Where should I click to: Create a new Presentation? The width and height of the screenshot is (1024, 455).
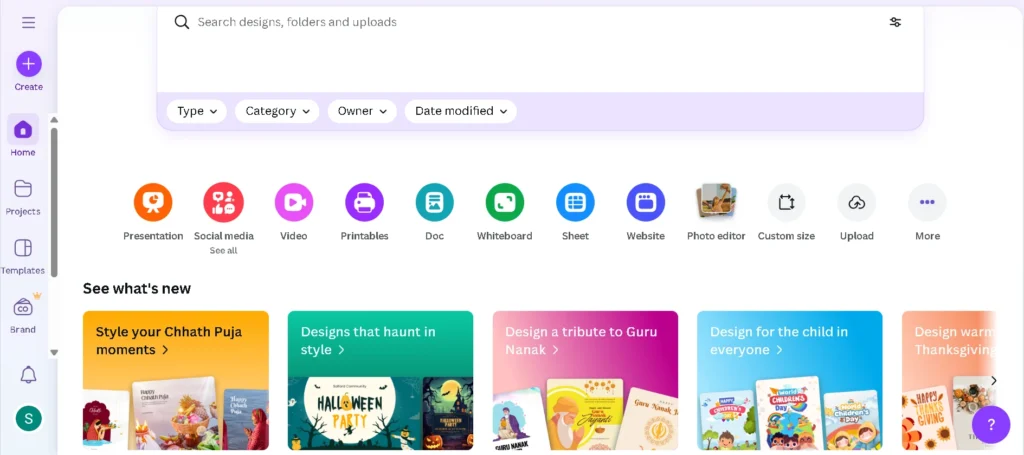pyautogui.click(x=153, y=213)
